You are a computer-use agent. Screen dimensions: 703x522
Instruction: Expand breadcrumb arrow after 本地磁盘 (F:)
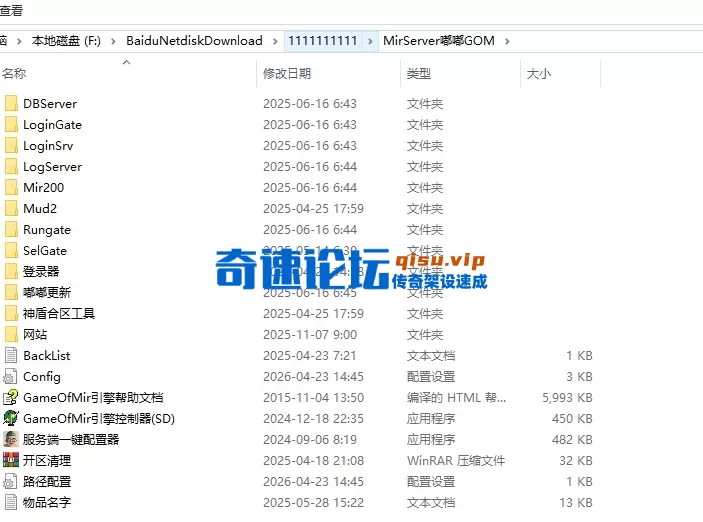coord(113,41)
